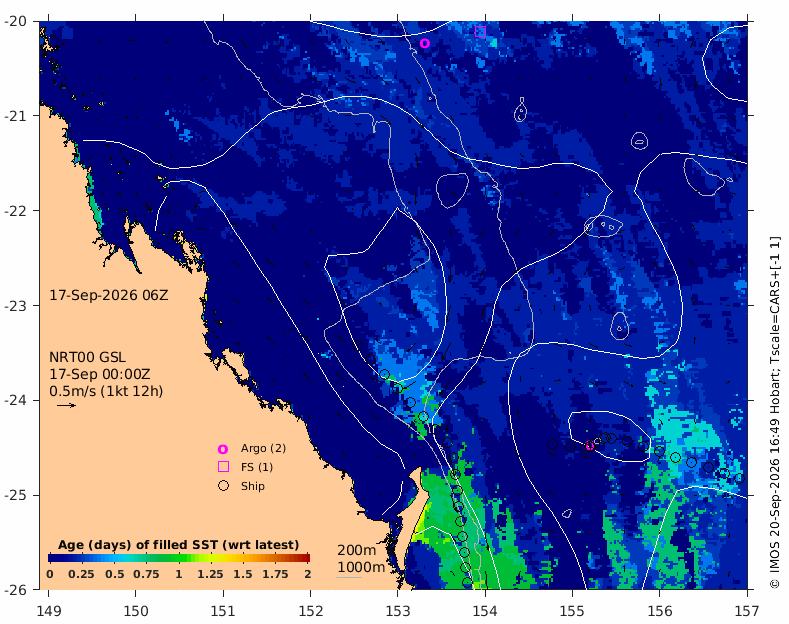Click the -23 latitude axis tick label
The width and height of the screenshot is (789, 624).
point(15,305)
